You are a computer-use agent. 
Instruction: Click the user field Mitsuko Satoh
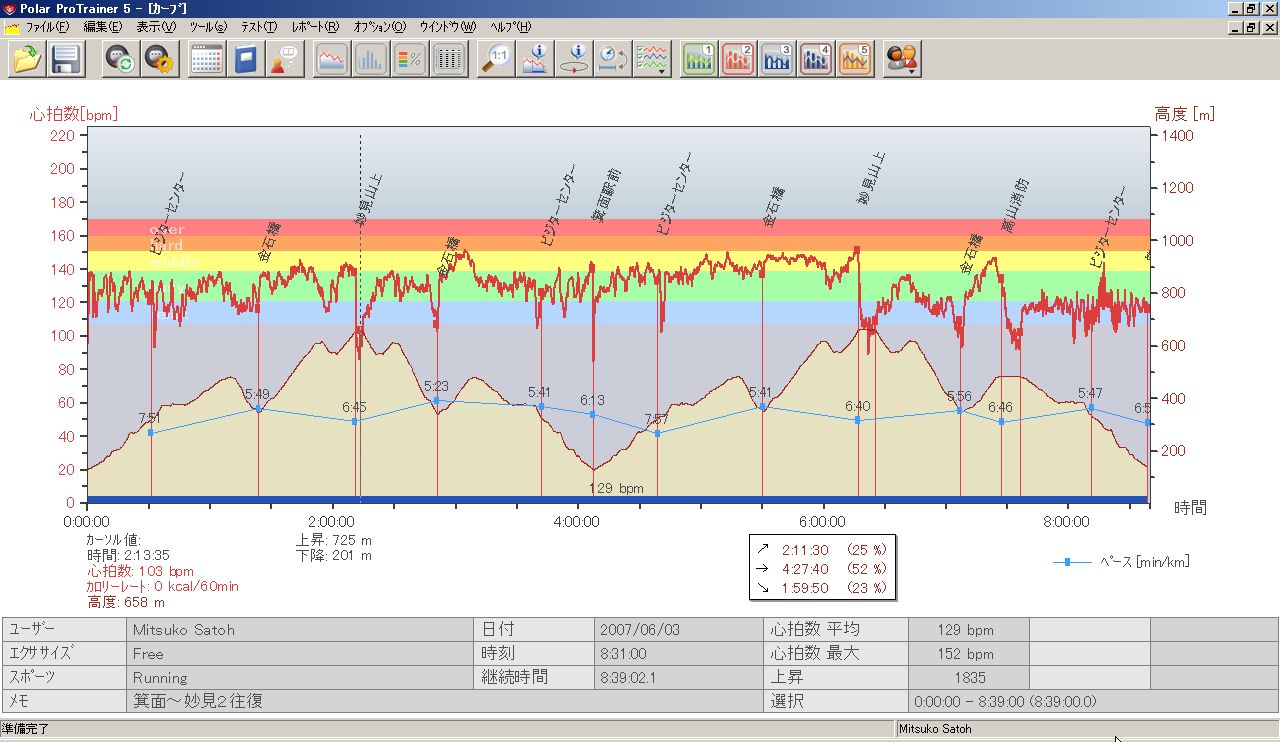(300, 630)
